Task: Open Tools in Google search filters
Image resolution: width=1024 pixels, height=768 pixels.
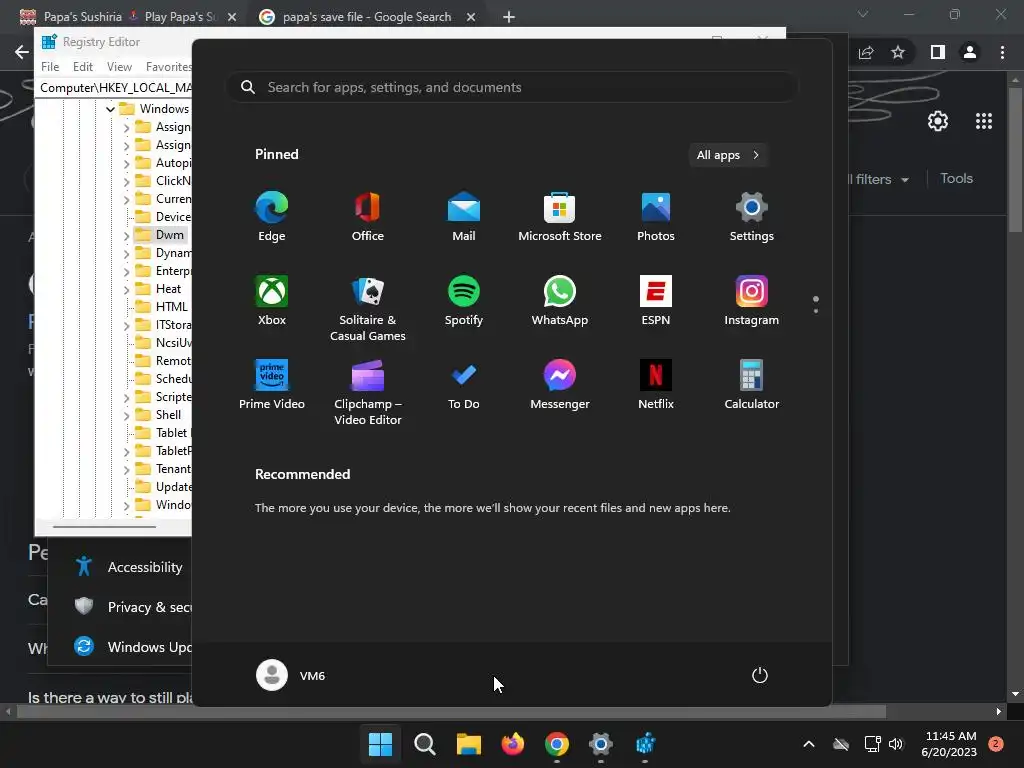Action: 956,178
